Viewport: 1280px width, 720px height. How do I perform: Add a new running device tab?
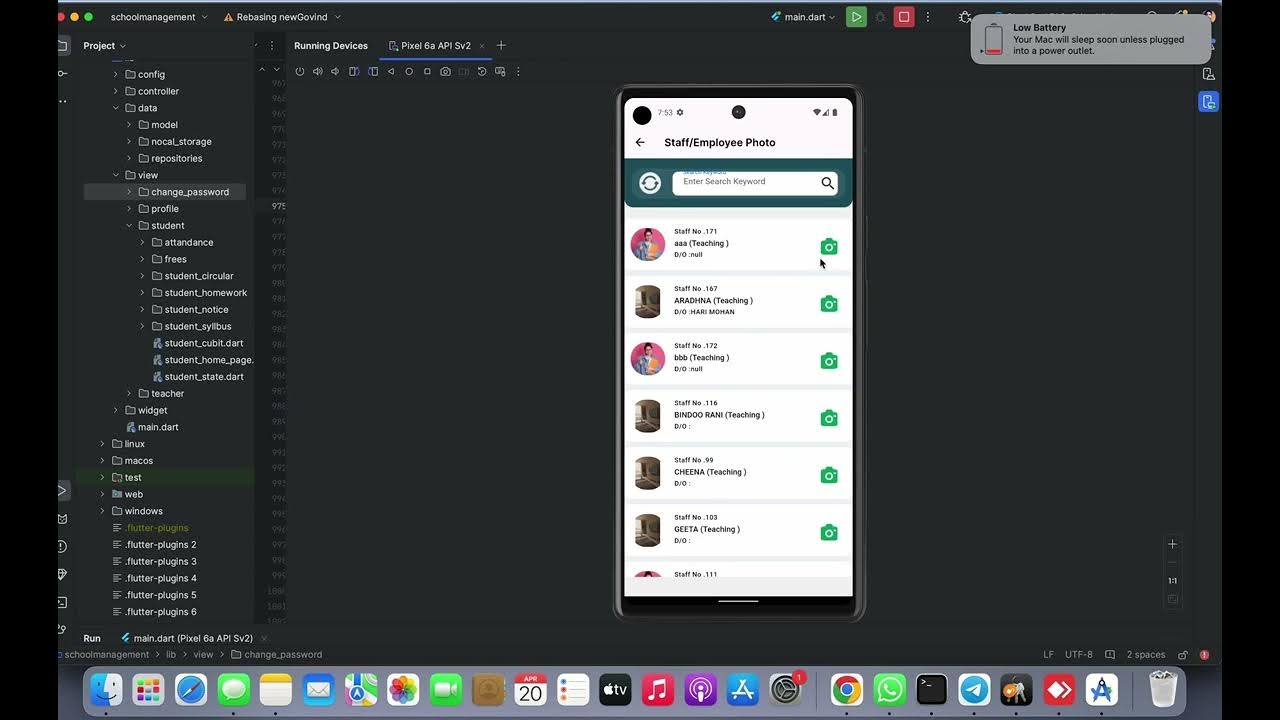(501, 46)
